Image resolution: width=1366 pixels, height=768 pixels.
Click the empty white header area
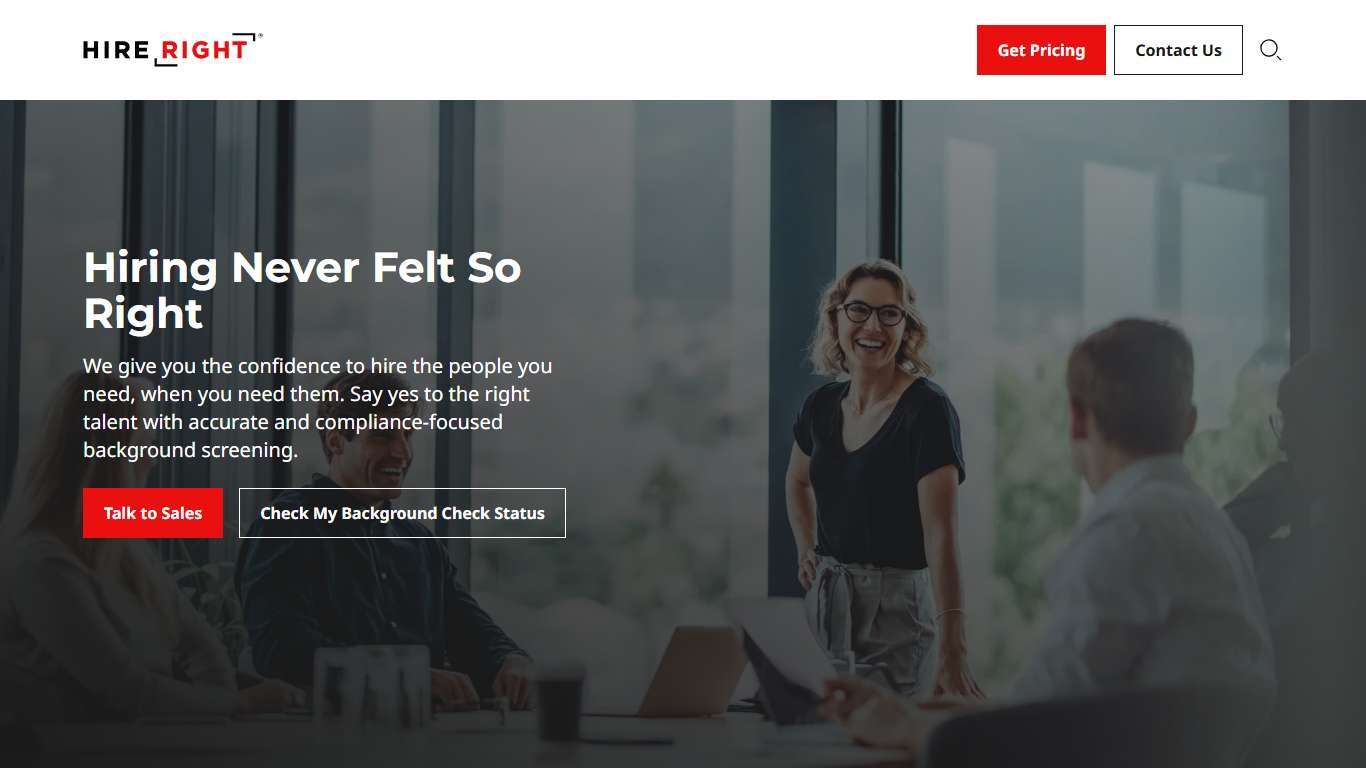coord(620,50)
